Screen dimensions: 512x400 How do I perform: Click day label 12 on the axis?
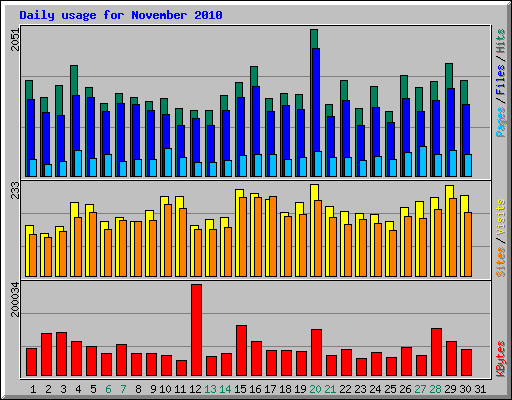pyautogui.click(x=195, y=389)
